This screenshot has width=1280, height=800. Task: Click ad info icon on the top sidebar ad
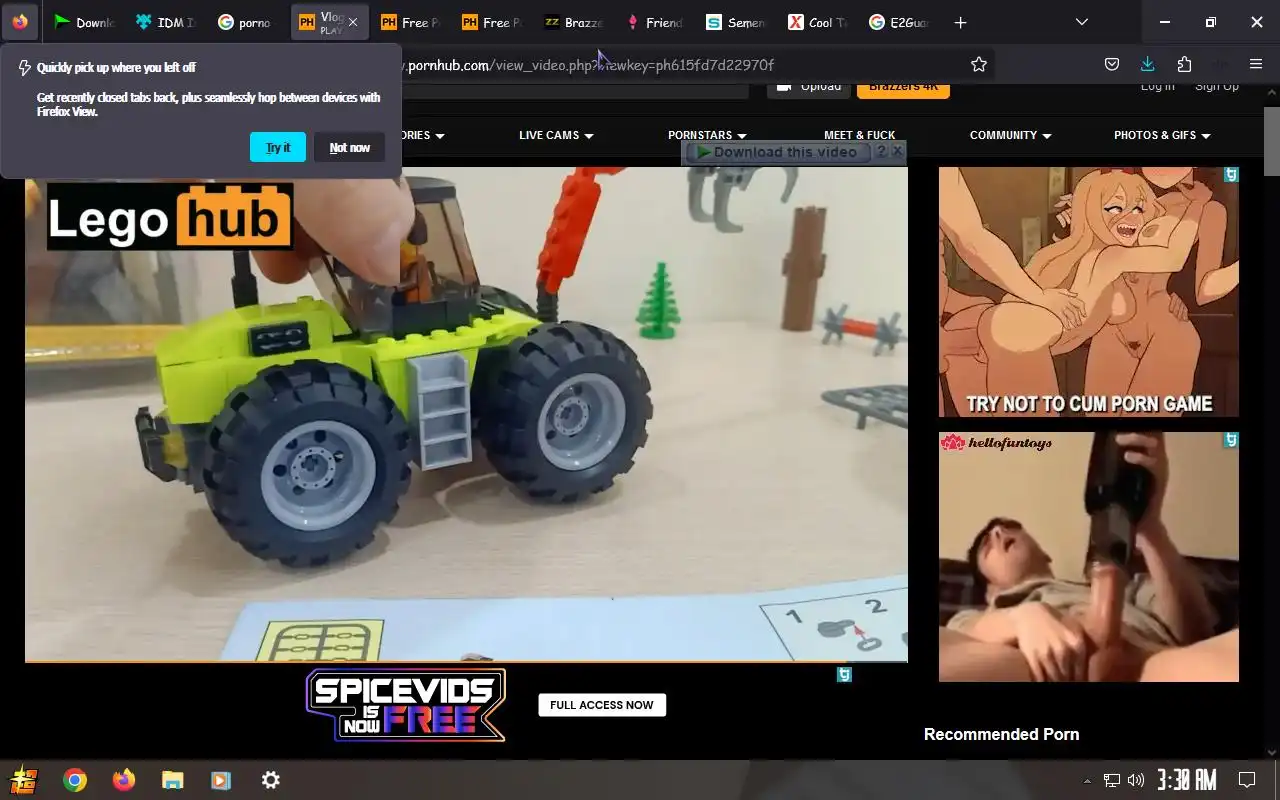pos(1231,175)
